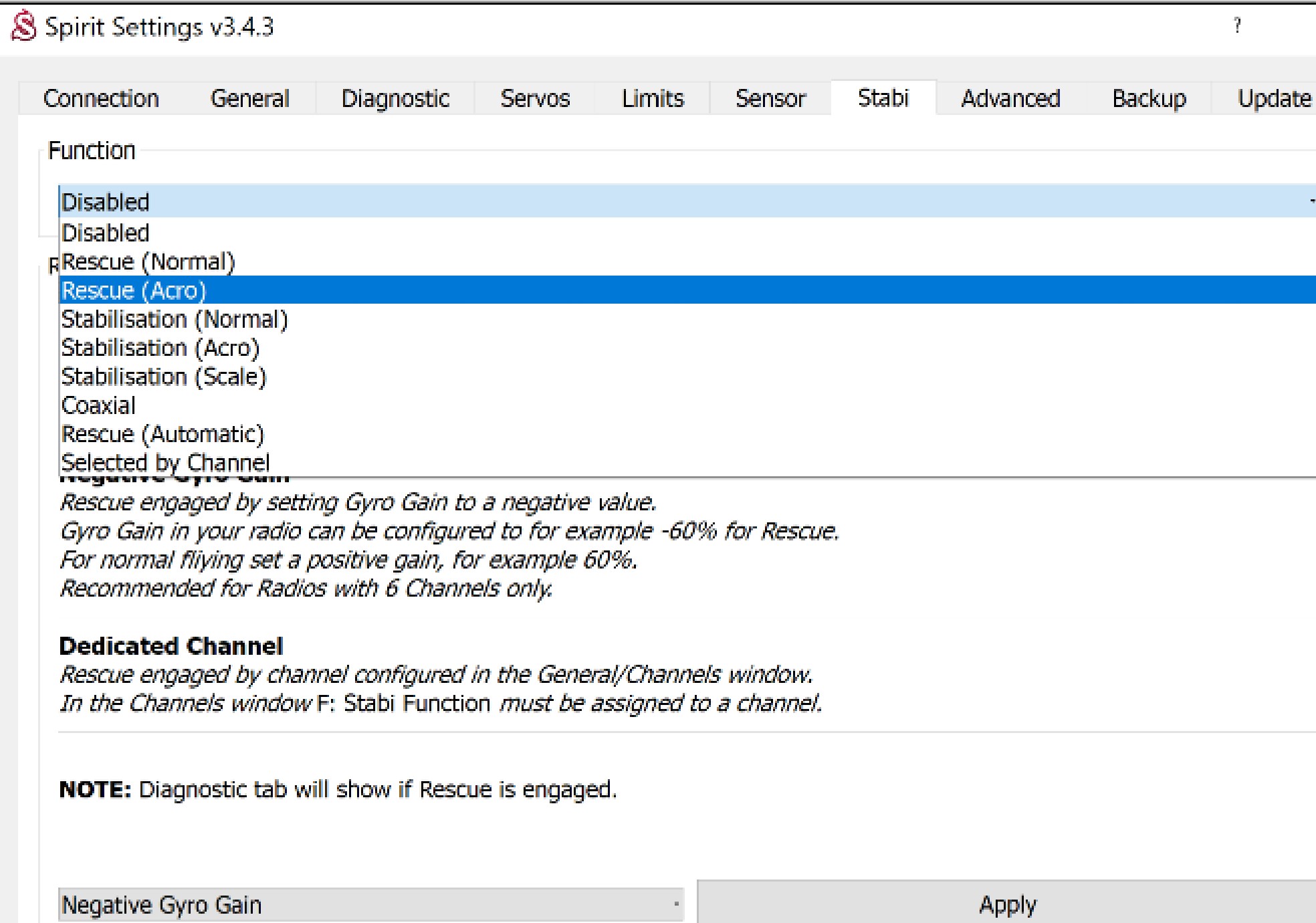Switch to the Update tab
This screenshot has height=923, width=1316.
tap(1274, 99)
